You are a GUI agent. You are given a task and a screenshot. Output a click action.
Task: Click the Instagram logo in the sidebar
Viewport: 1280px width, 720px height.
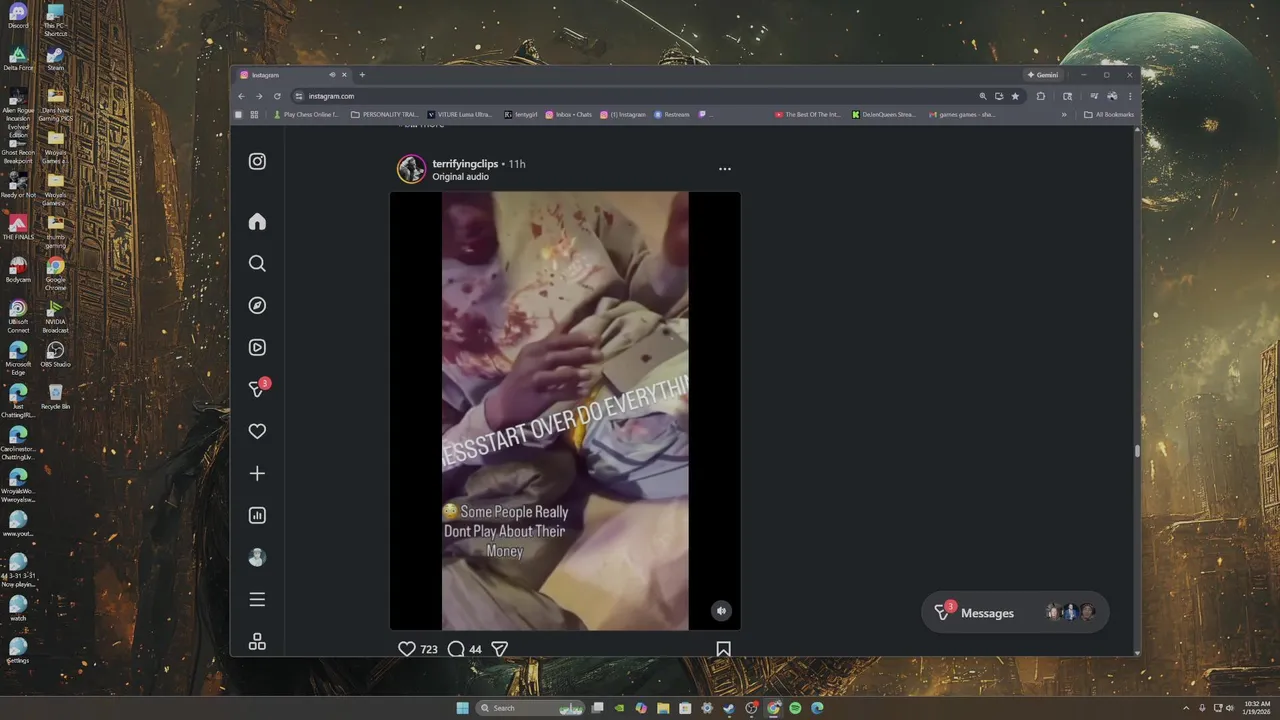(x=257, y=161)
